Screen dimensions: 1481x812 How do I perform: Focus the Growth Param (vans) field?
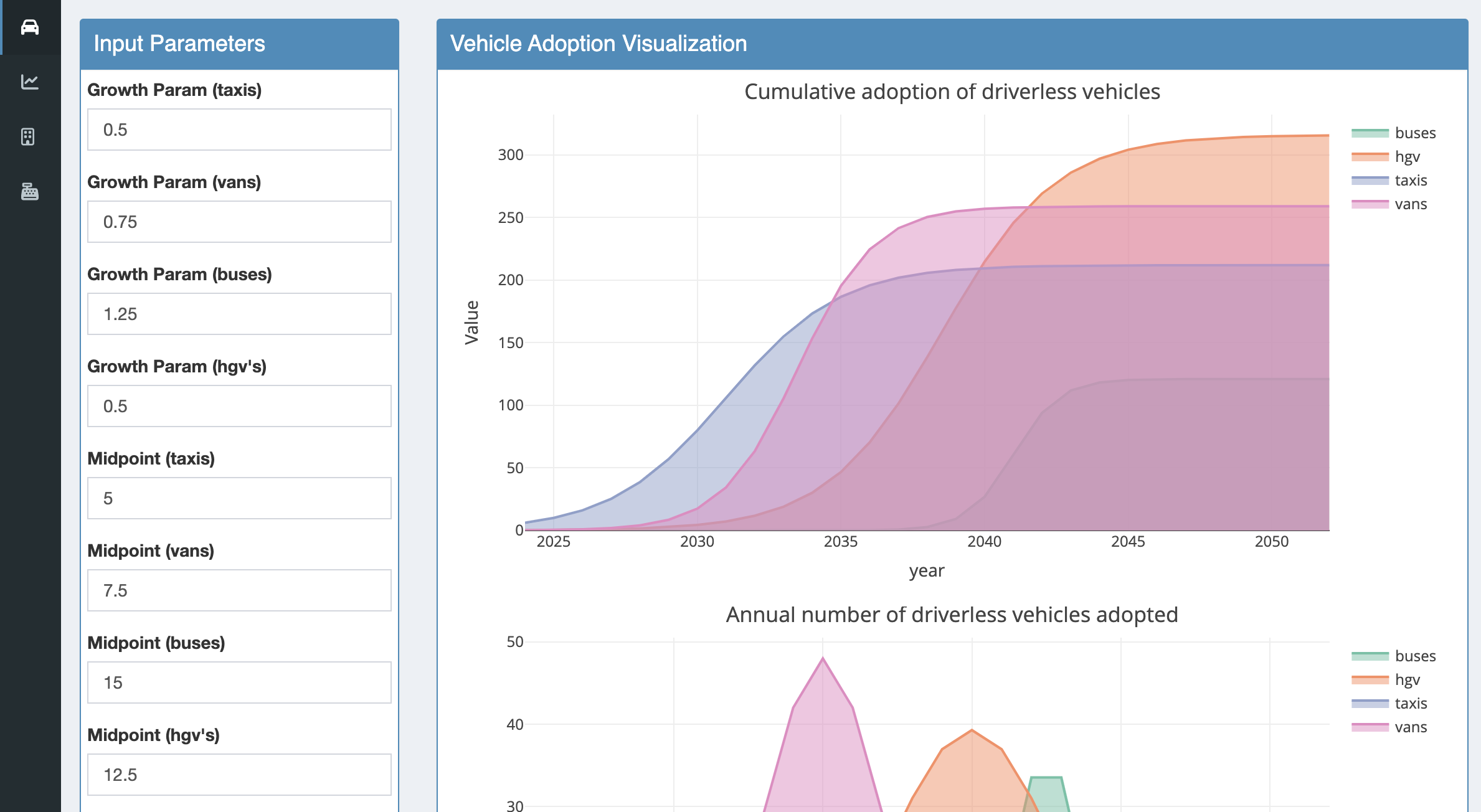[x=239, y=222]
